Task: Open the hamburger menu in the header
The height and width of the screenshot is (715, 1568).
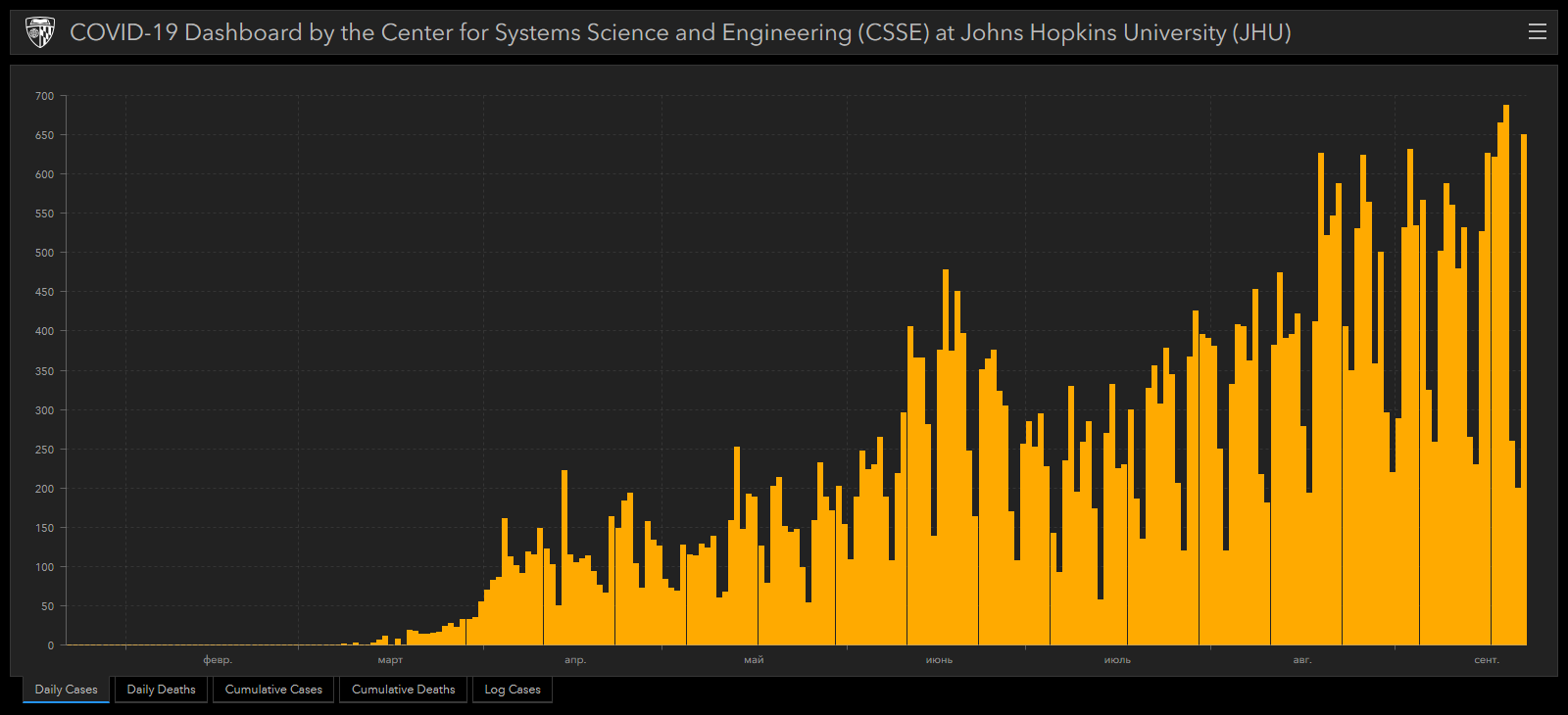Action: (1537, 32)
